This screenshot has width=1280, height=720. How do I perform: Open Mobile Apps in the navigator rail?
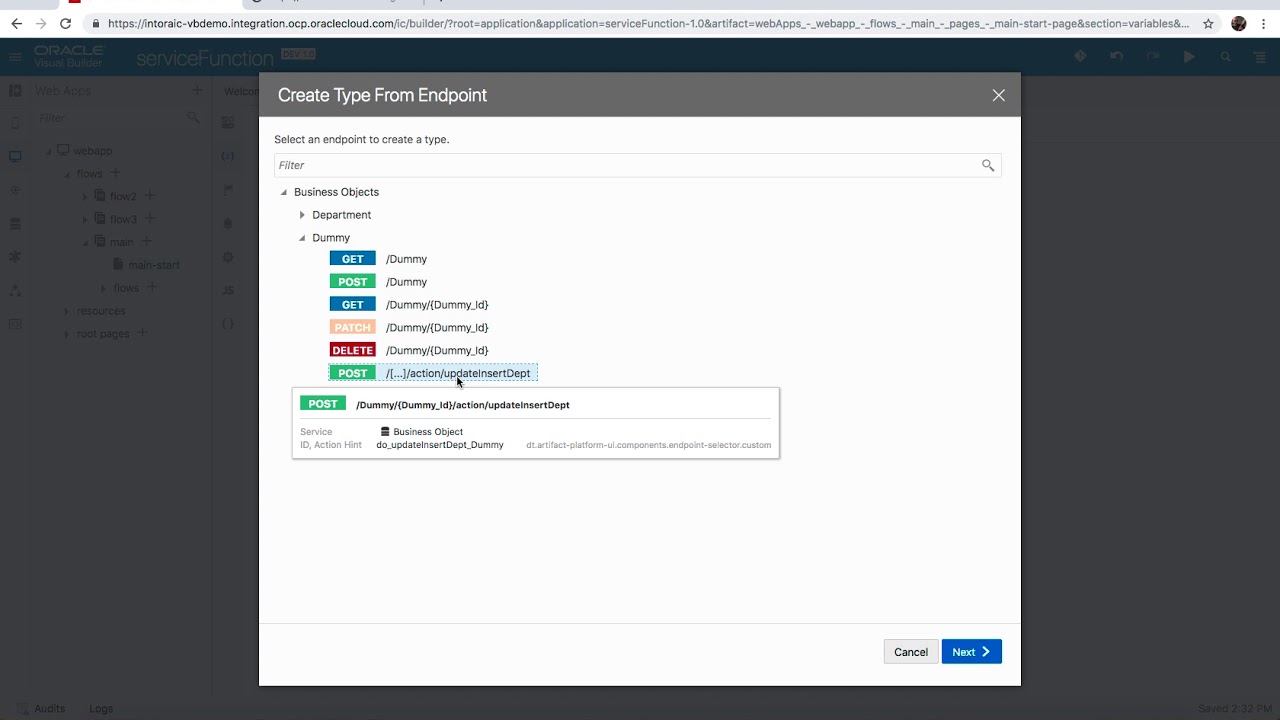[x=15, y=124]
